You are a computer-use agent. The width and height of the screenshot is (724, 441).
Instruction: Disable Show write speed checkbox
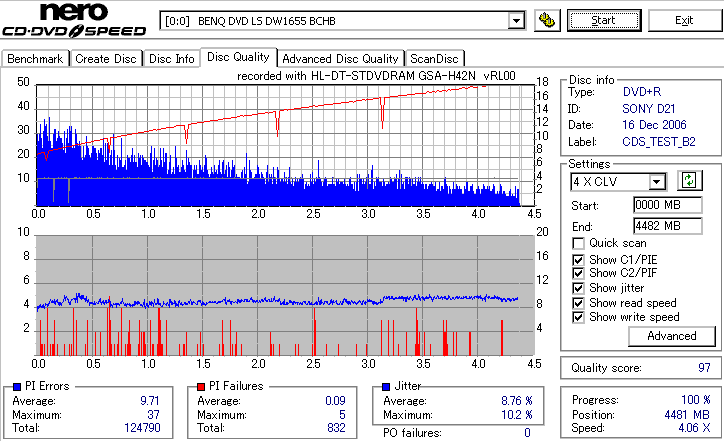[x=578, y=318]
